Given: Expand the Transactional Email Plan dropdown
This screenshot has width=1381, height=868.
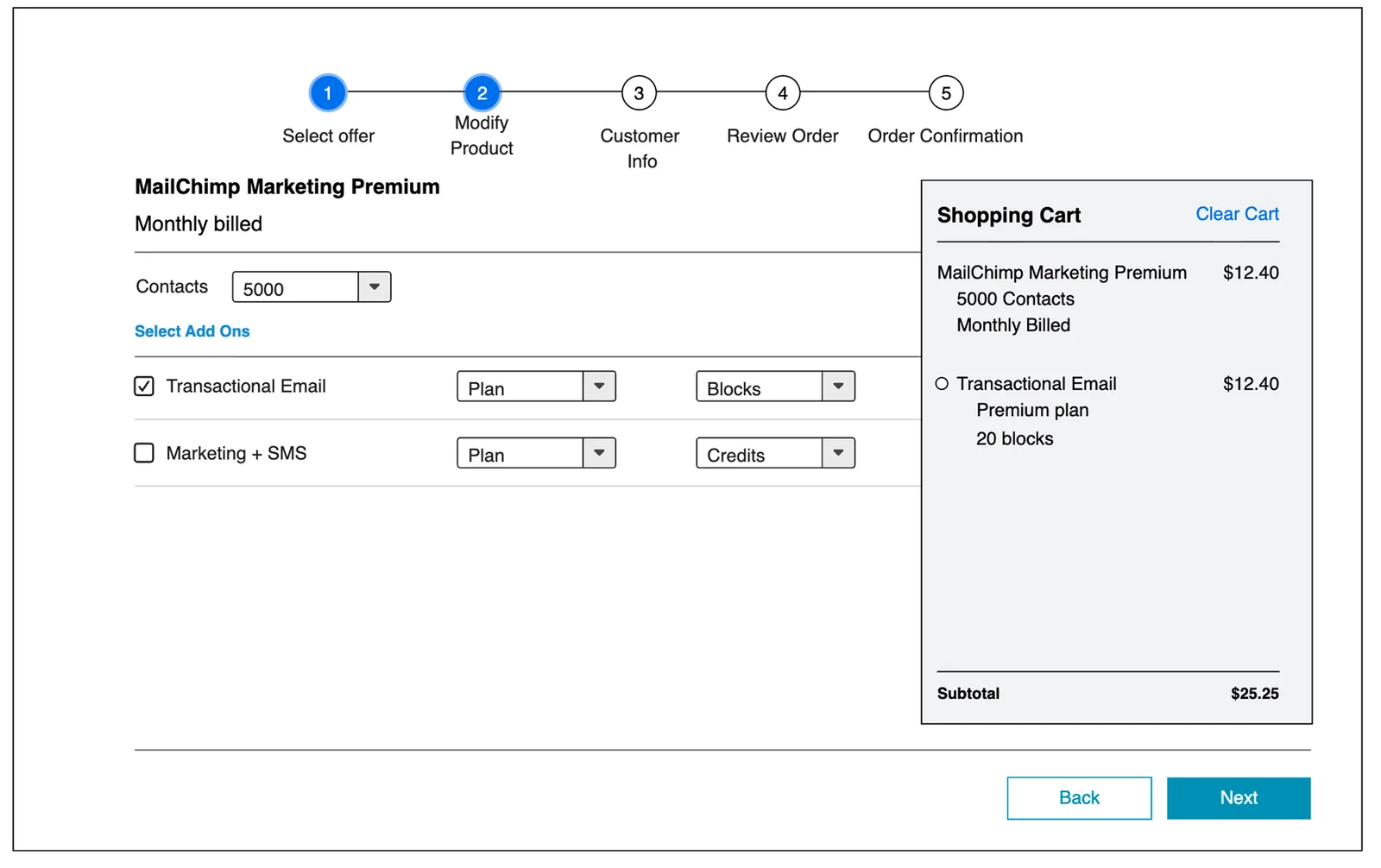Looking at the screenshot, I should click(x=536, y=387).
